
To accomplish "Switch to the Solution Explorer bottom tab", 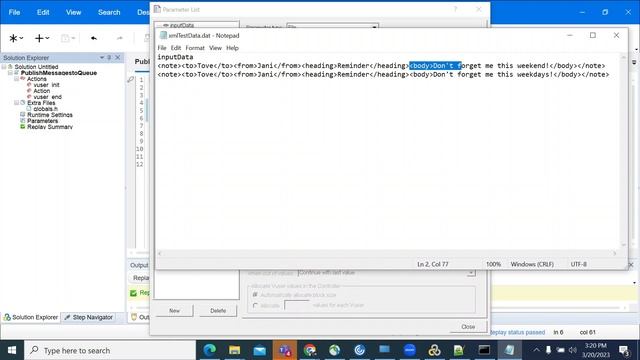I will pyautogui.click(x=31, y=317).
